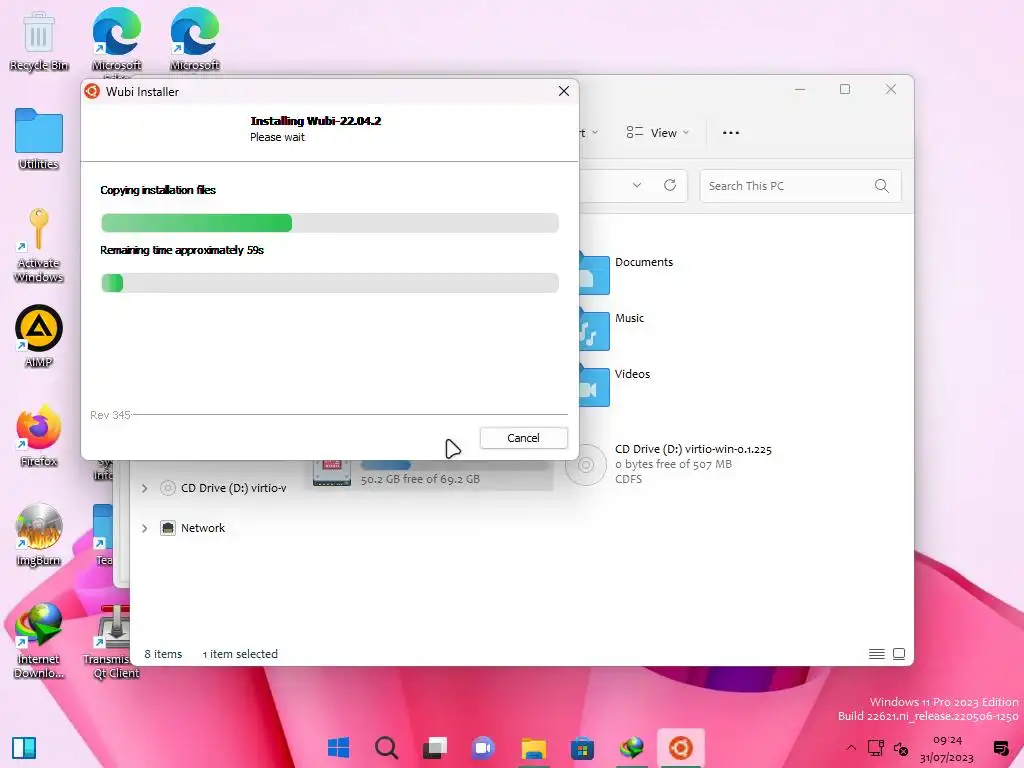Open the Utilities folder on desktop
The width and height of the screenshot is (1024, 768).
coord(39,139)
